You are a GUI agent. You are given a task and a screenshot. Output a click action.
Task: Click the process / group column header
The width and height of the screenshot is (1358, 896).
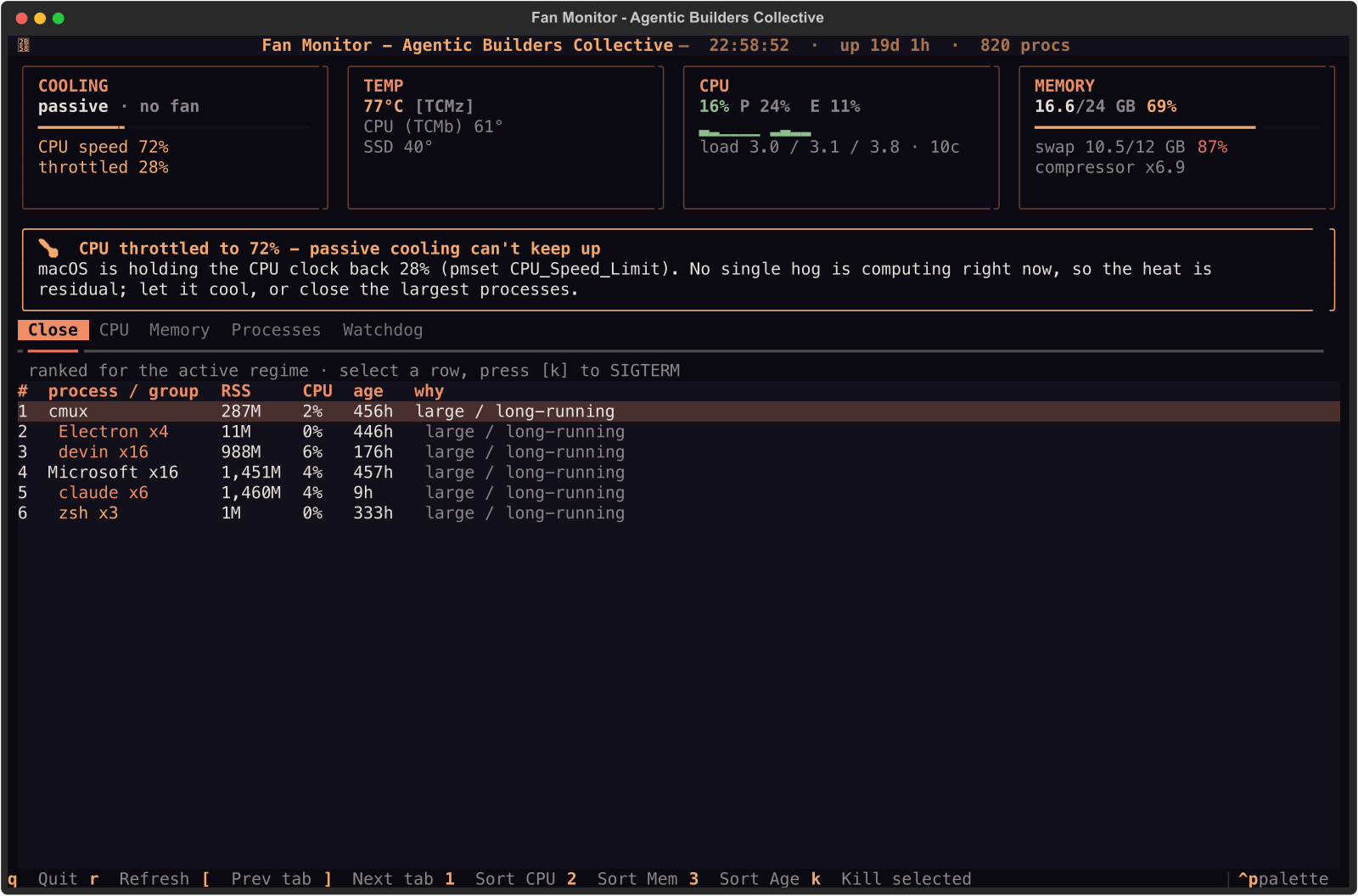[x=123, y=391]
